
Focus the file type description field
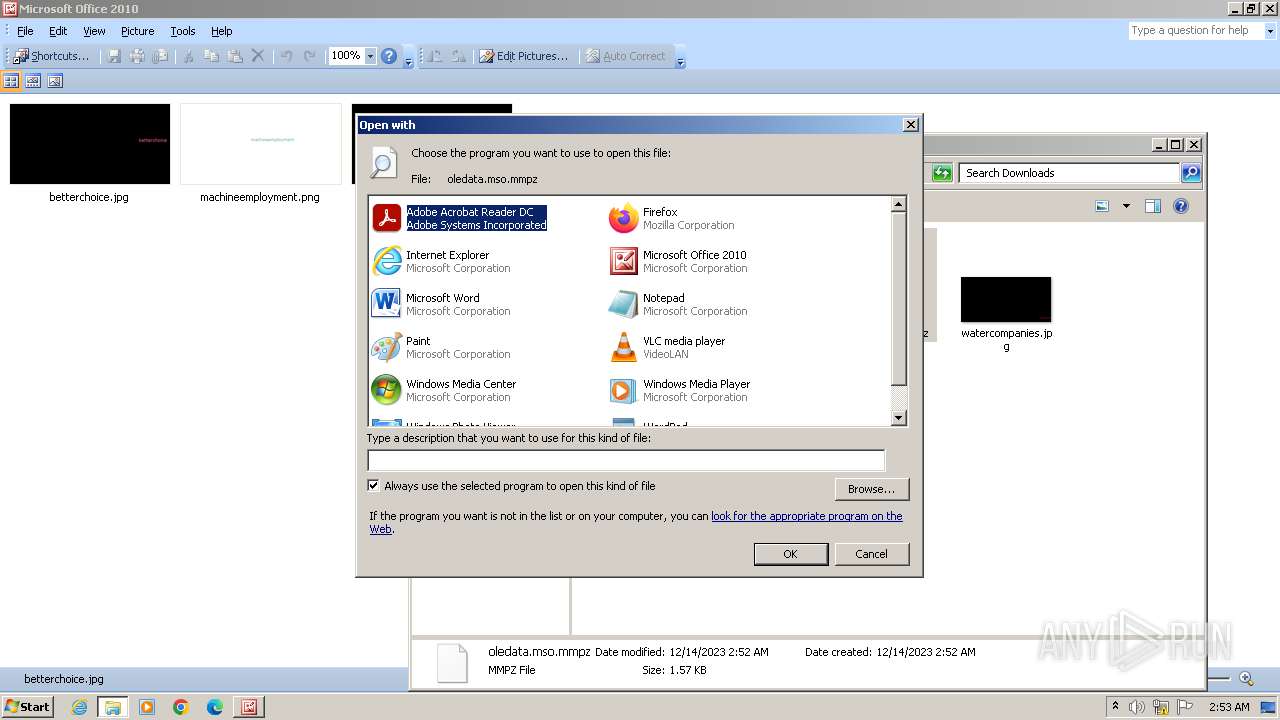(x=626, y=460)
